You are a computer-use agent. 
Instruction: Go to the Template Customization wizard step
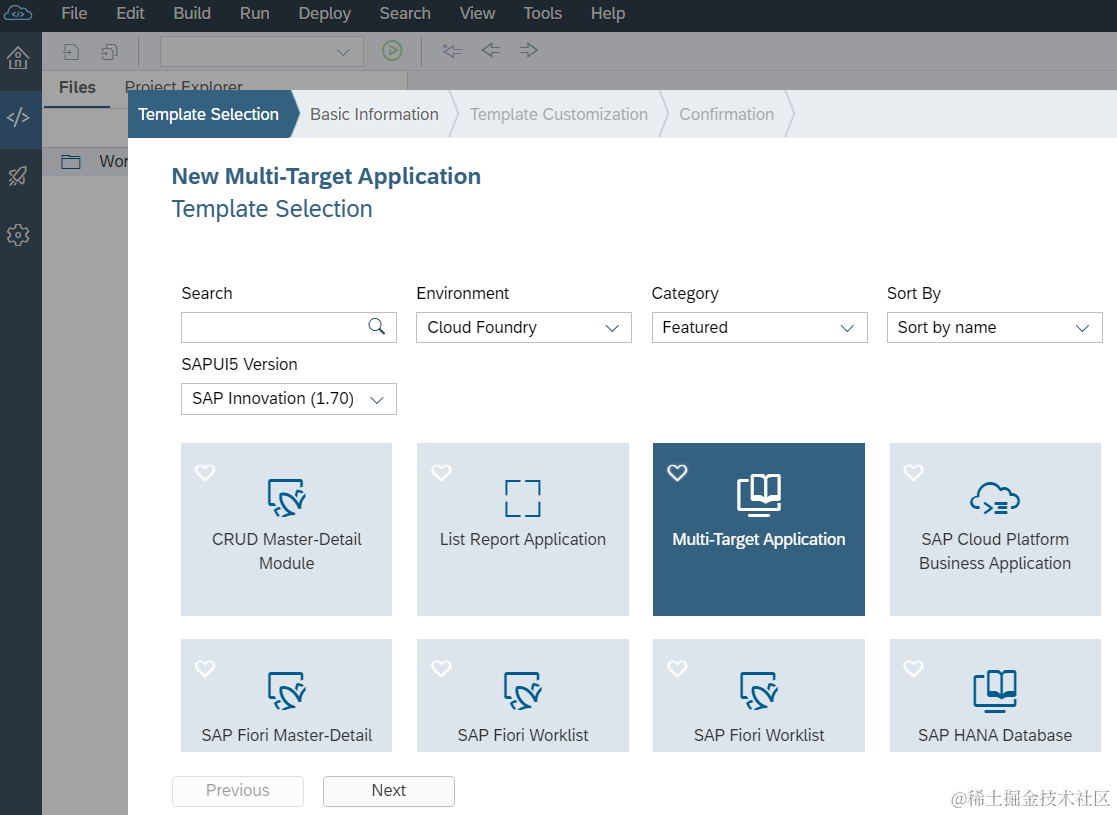558,114
